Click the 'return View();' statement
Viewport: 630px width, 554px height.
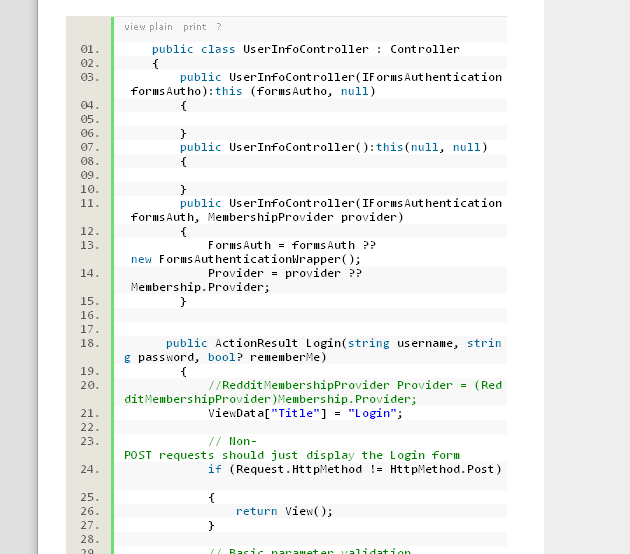click(284, 511)
